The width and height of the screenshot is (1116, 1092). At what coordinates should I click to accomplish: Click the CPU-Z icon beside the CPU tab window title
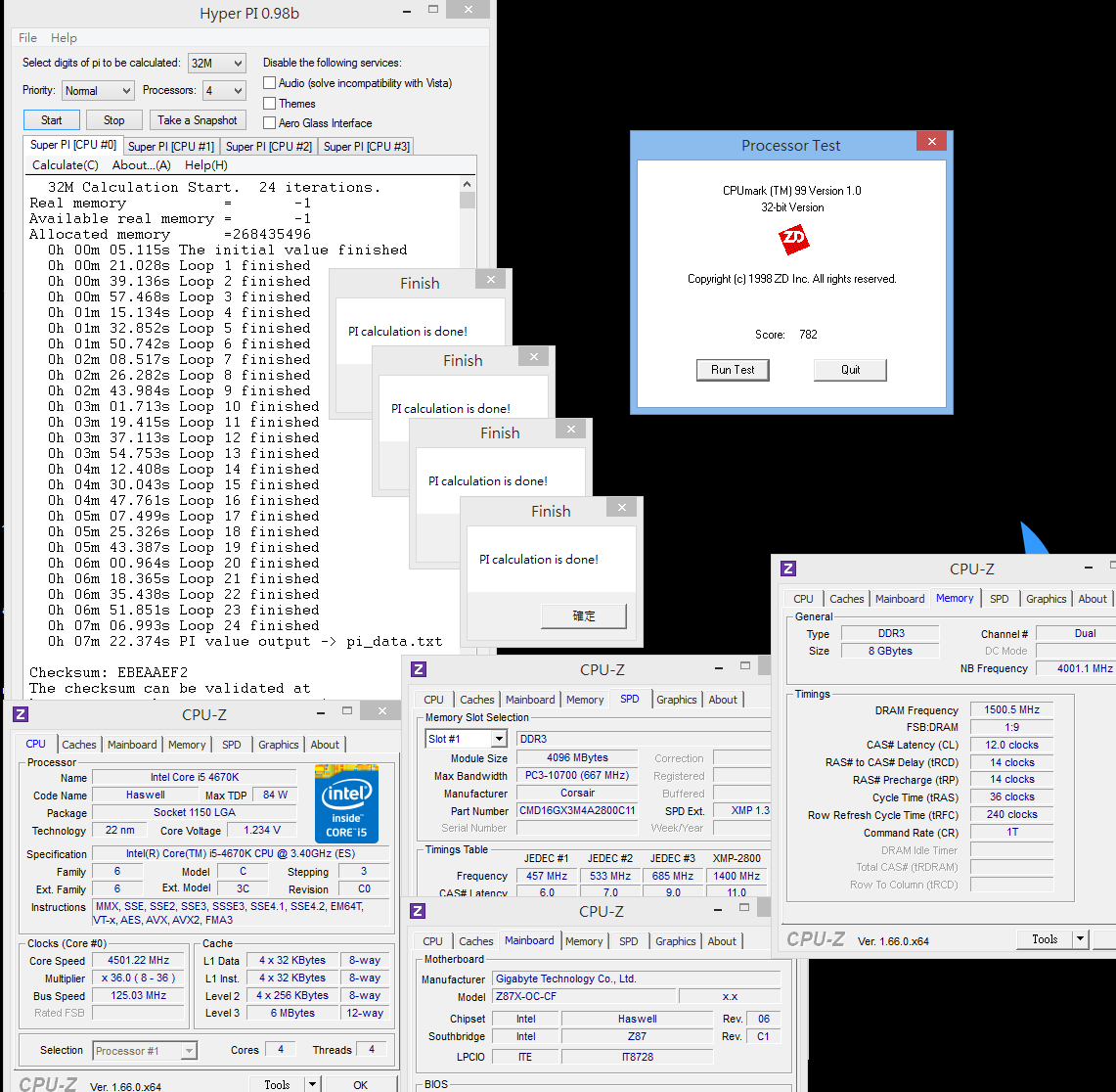[21, 714]
